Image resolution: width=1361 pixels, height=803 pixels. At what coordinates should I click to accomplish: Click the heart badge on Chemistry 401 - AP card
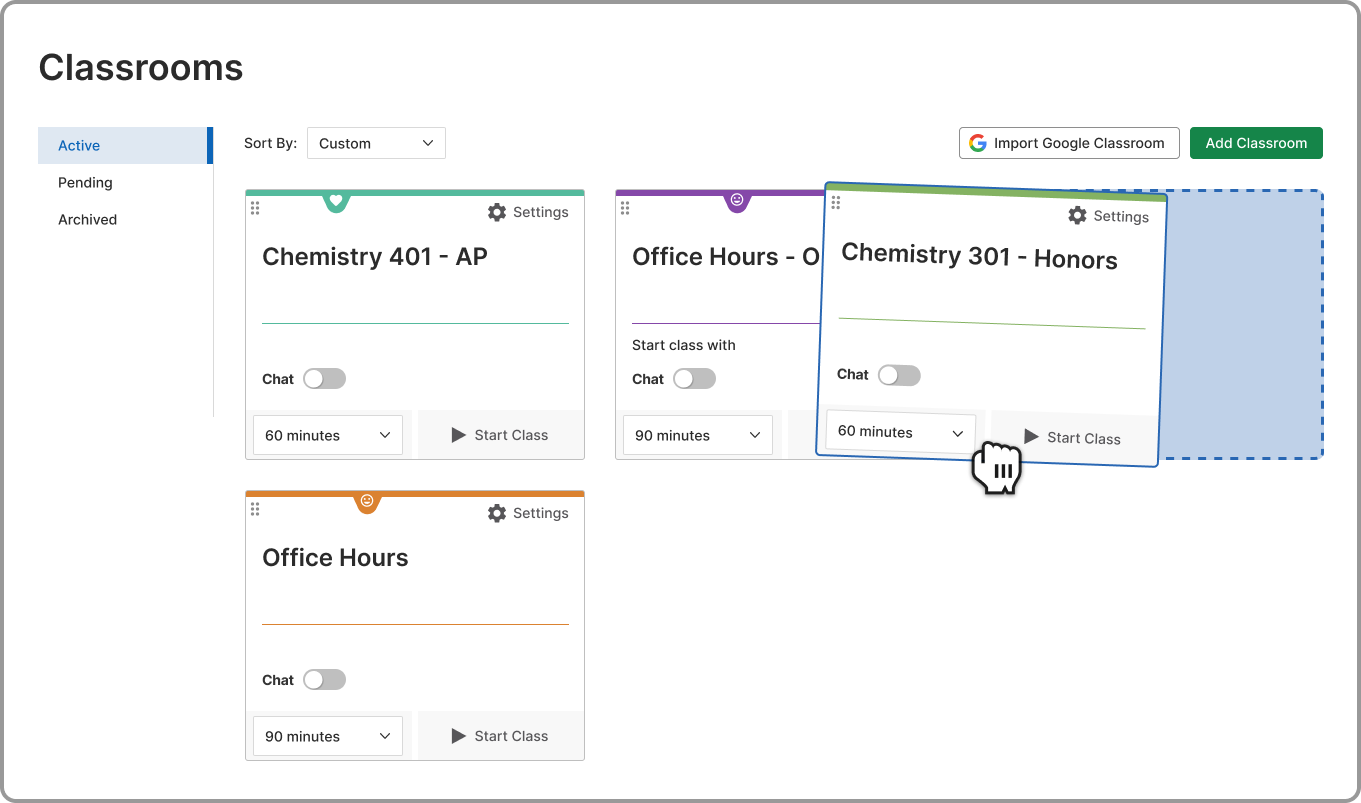[336, 201]
